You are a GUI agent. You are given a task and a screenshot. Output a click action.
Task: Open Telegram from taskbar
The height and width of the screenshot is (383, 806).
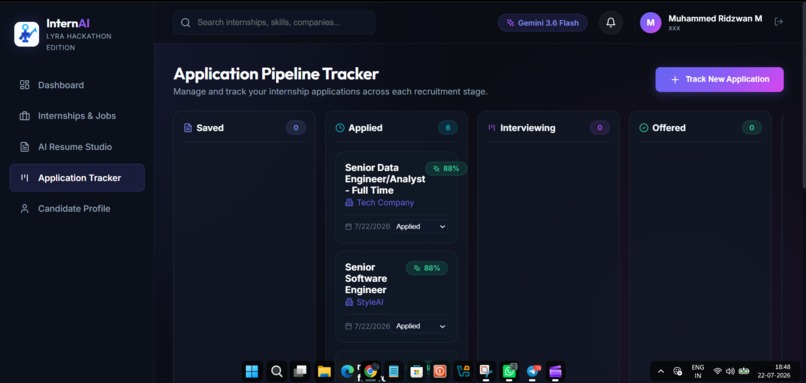pyautogui.click(x=533, y=371)
